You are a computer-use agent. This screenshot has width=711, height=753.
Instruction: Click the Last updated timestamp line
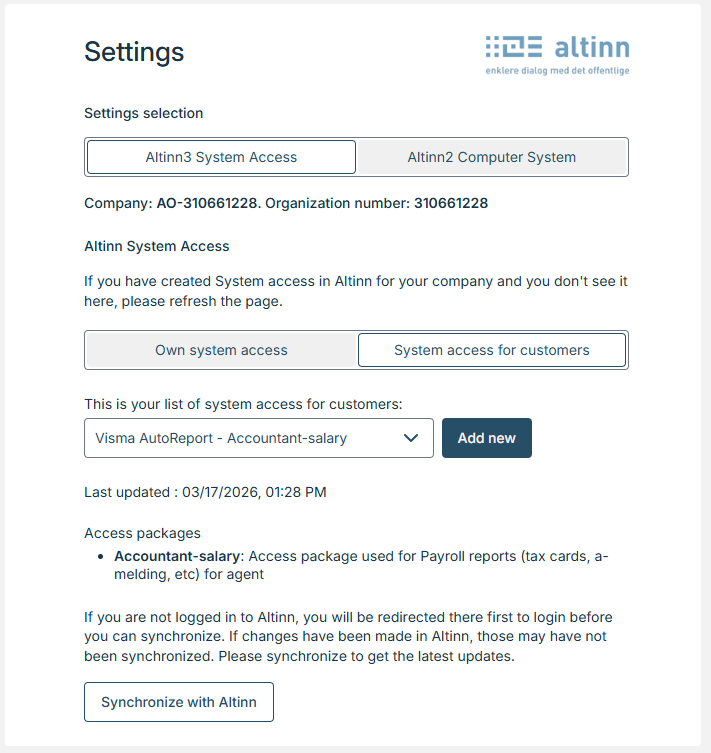click(x=205, y=492)
